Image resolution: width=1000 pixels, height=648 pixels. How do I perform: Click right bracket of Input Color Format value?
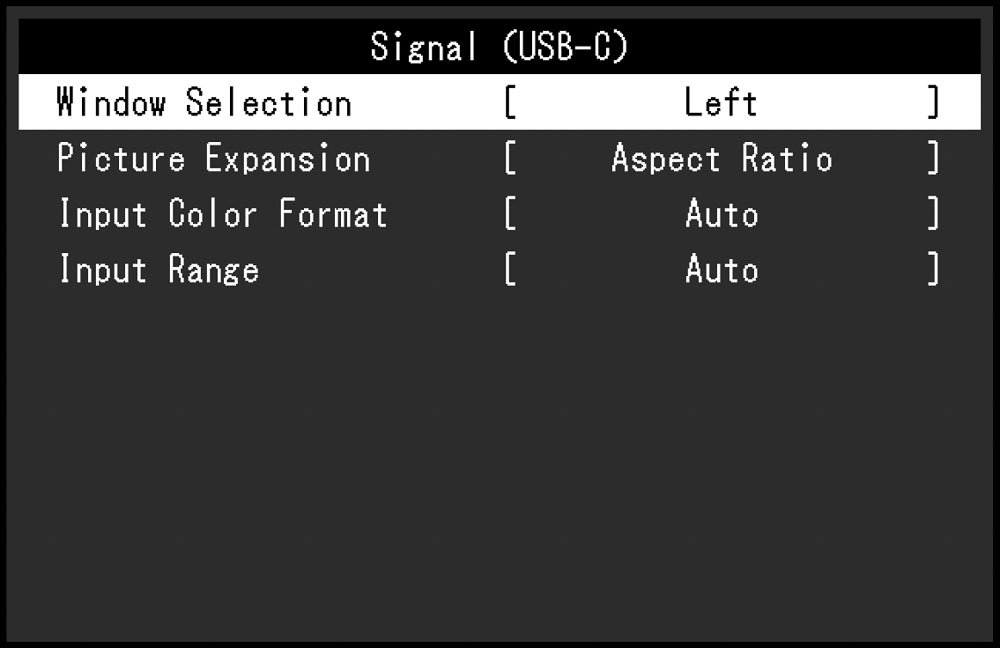tap(933, 214)
